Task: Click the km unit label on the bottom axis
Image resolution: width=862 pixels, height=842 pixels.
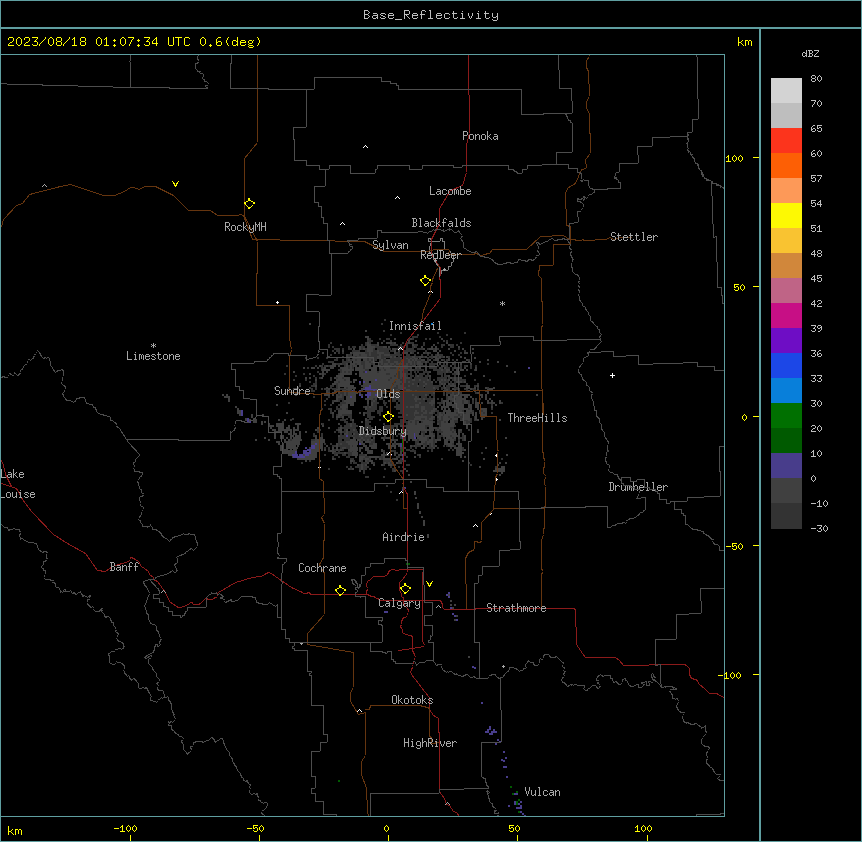Action: 15,831
